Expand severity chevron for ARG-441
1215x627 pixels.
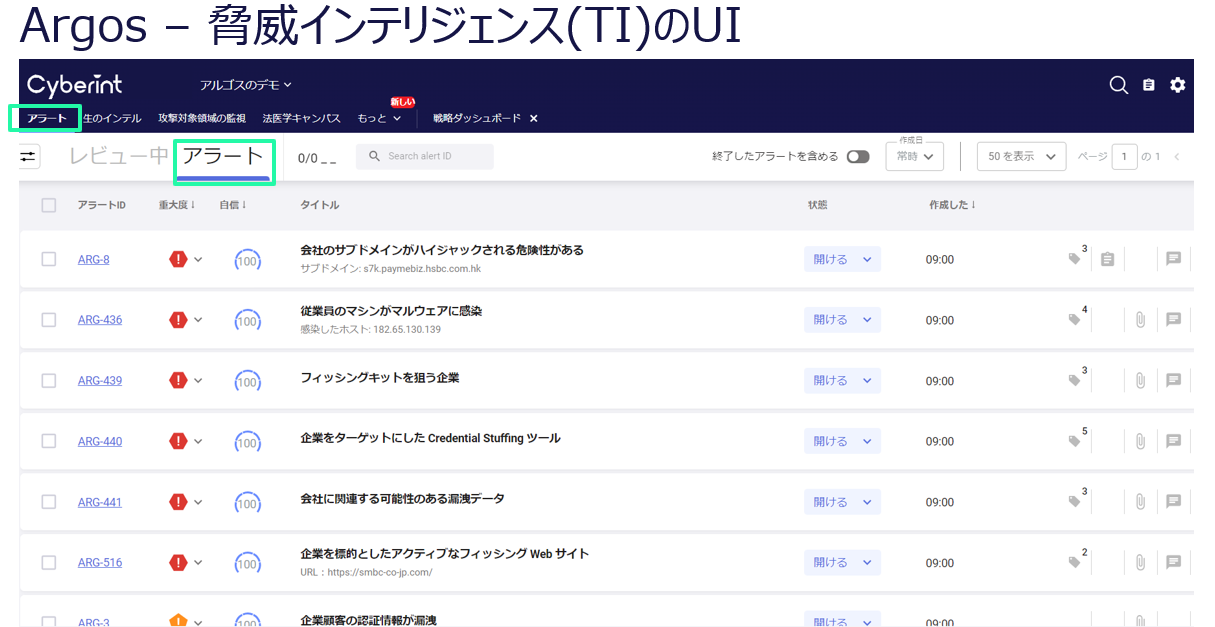tap(198, 501)
